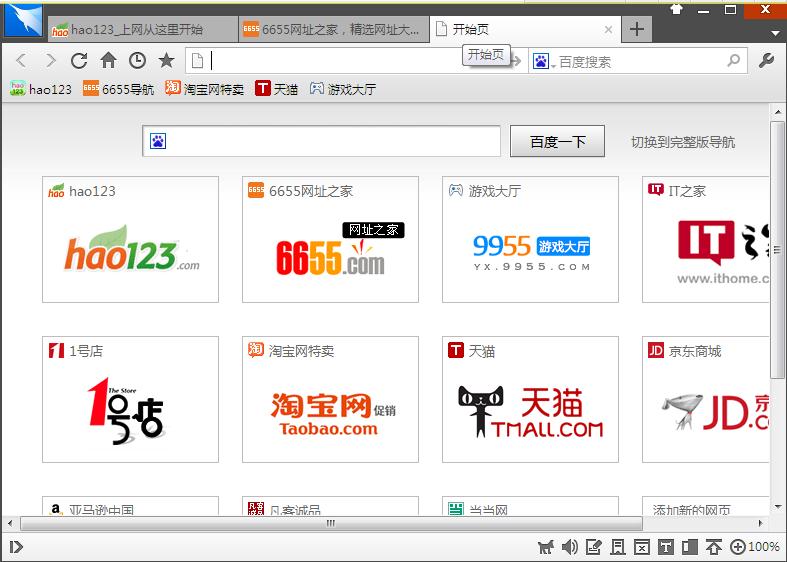Image resolution: width=787 pixels, height=562 pixels.
Task: Open the 9955 游戏大厅 thumbnail tile
Action: tap(530, 239)
